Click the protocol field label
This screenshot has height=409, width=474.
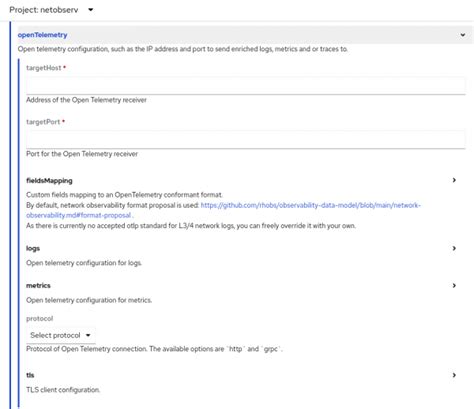(39, 319)
